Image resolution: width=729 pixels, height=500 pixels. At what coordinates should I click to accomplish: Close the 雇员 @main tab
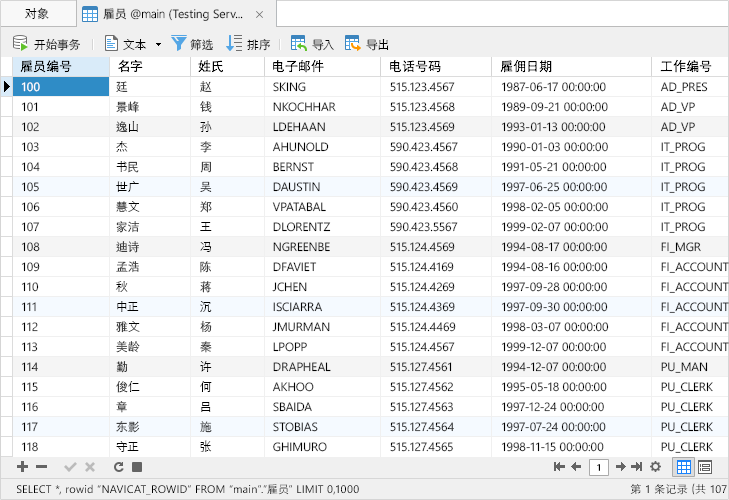pyautogui.click(x=259, y=15)
